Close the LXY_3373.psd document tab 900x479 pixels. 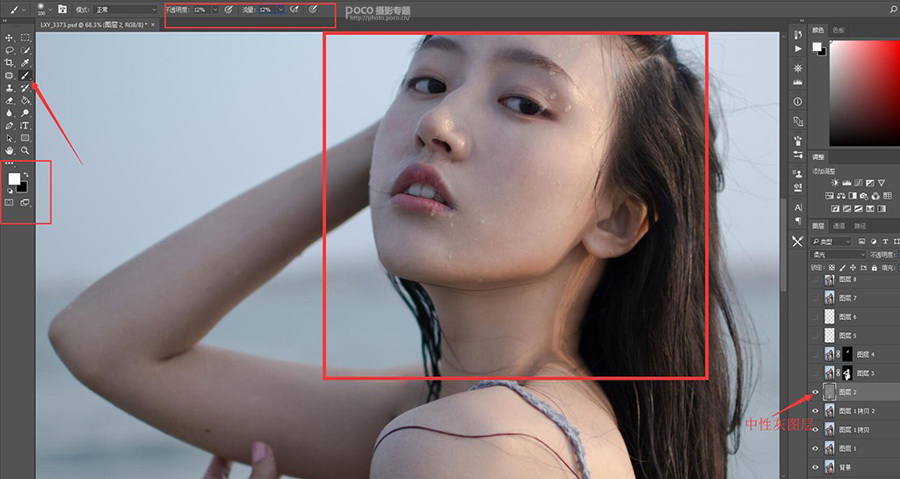(153, 25)
